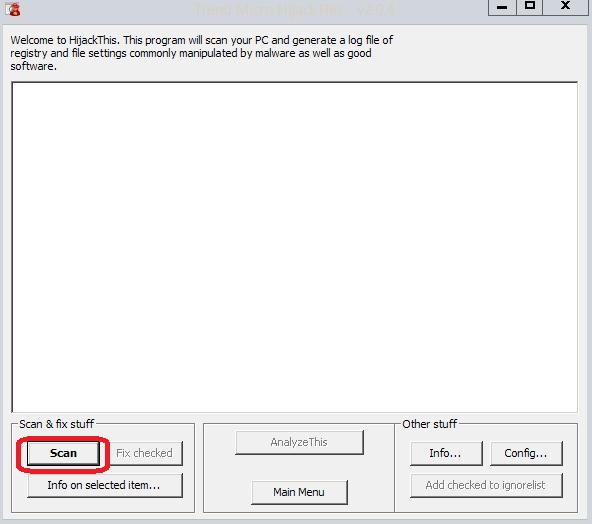Click the Scan button
Viewport: 592px width, 524px height.
click(63, 453)
